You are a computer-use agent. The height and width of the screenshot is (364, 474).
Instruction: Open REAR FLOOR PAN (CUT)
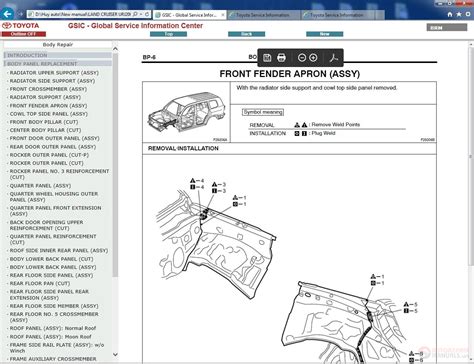pyautogui.click(x=40, y=283)
